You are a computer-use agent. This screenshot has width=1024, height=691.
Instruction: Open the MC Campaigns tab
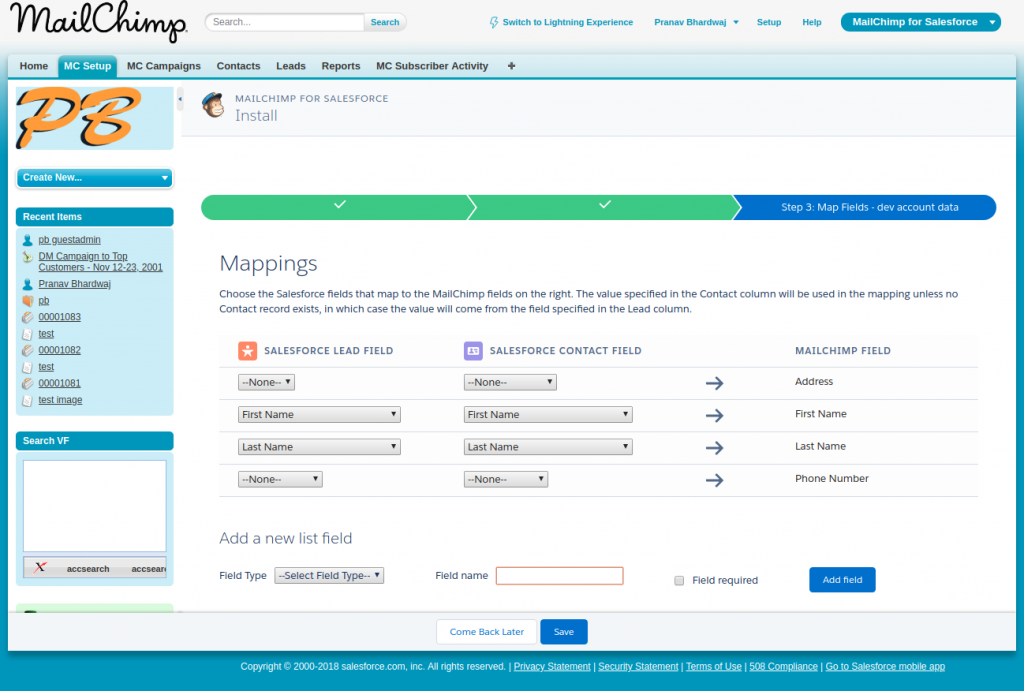(164, 66)
